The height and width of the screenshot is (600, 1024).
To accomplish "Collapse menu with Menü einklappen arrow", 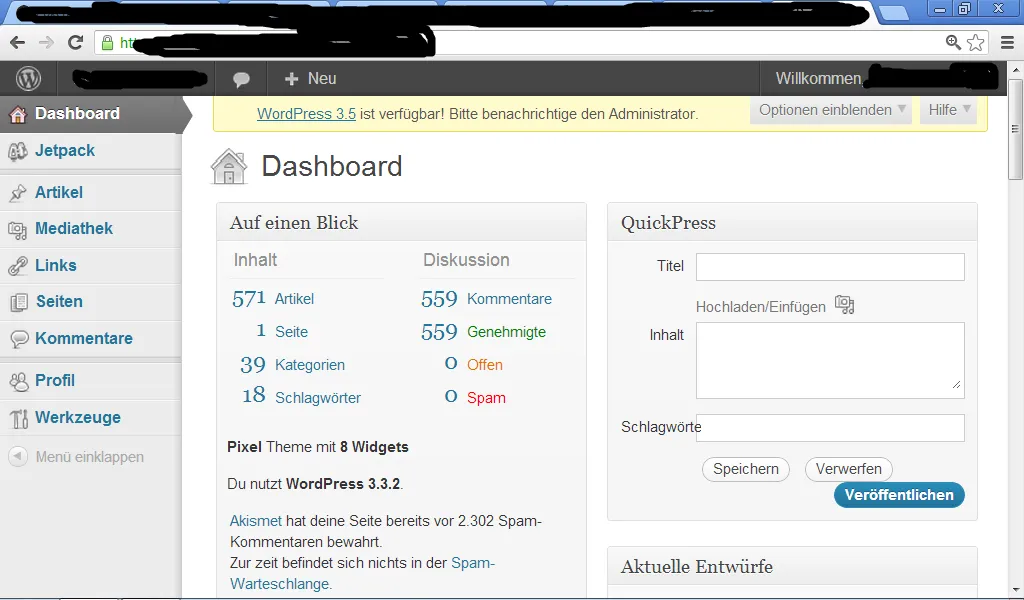I will tap(18, 456).
